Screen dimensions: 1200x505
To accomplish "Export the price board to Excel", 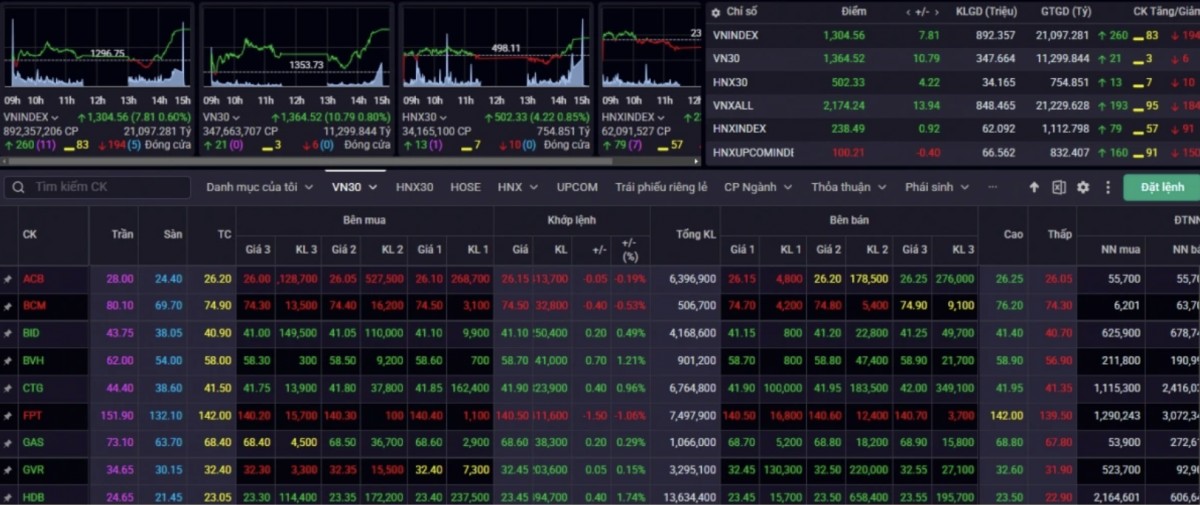I will 1058,187.
